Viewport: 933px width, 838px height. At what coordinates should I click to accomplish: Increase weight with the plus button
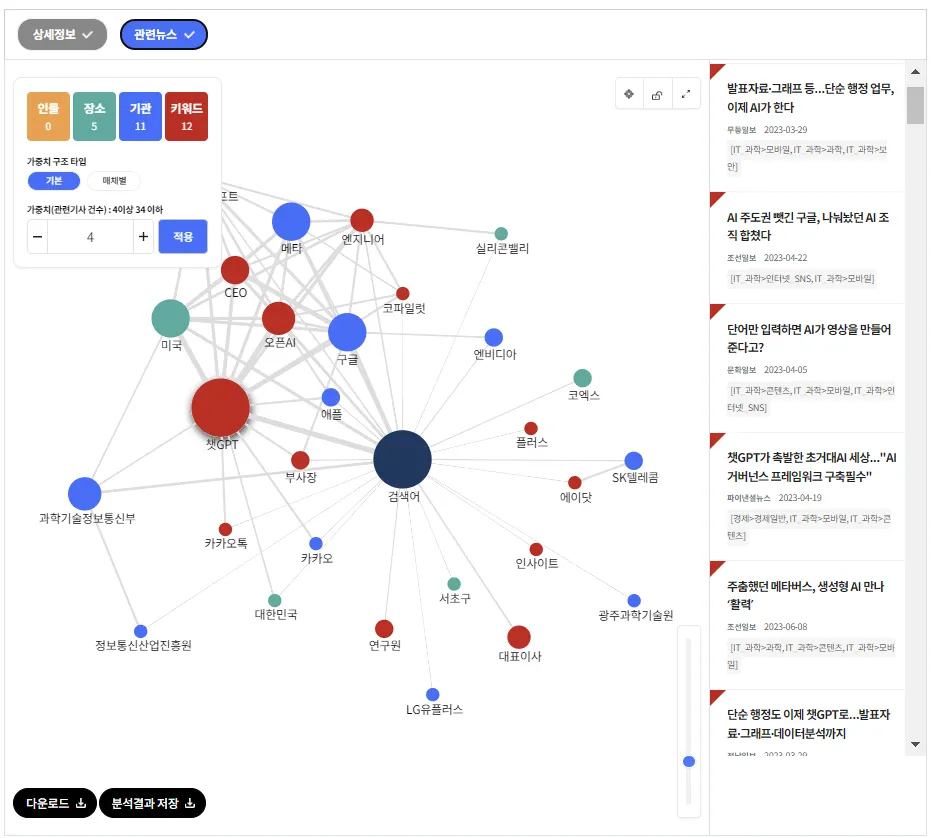143,237
